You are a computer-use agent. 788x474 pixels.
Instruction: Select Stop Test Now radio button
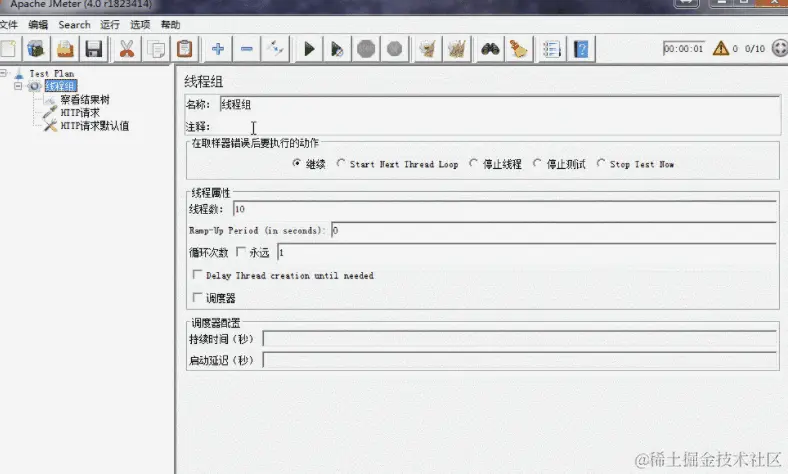(601, 163)
